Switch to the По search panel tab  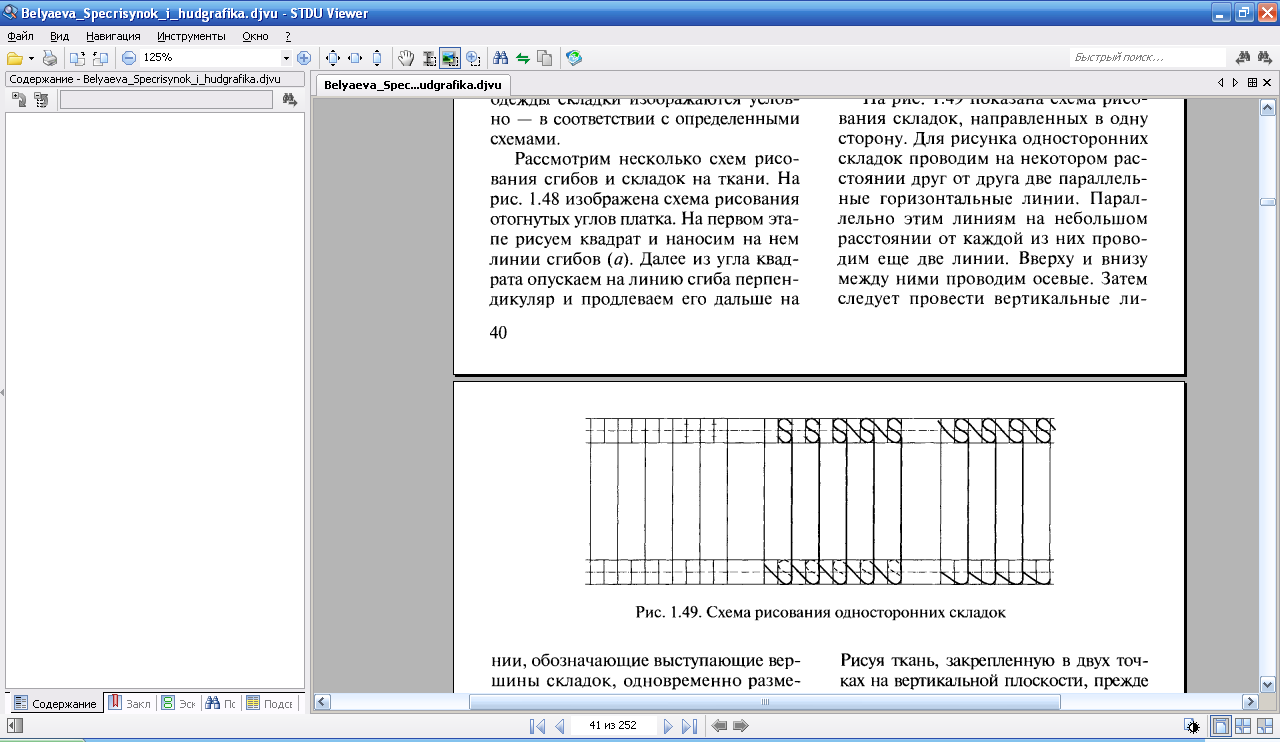click(221, 703)
